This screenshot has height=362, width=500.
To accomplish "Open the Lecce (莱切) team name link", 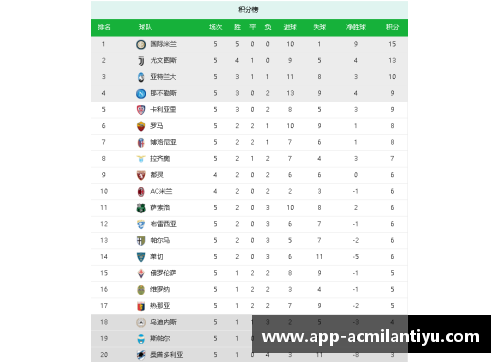I will 157,257.
